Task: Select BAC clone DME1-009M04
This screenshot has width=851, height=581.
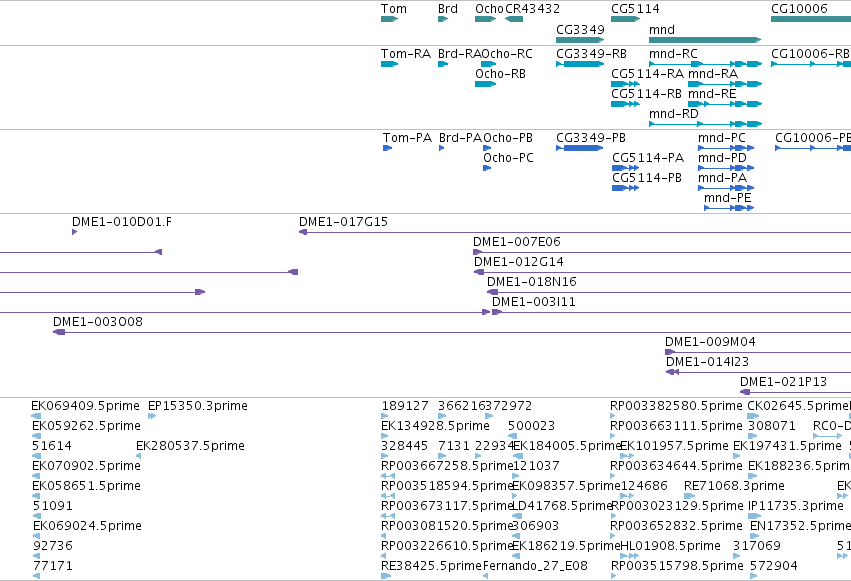Action: coord(758,353)
